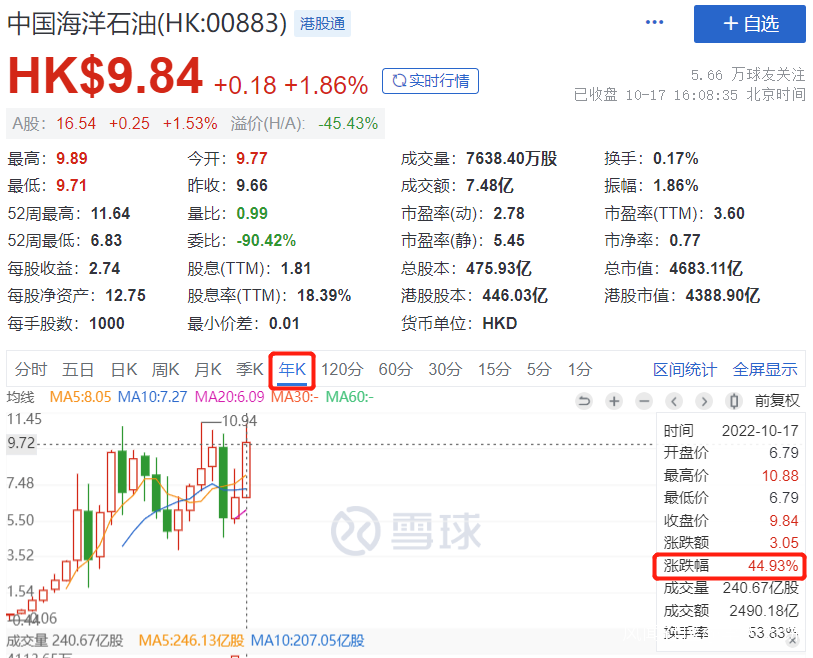Click the stock price HK$9.84
Viewport: 813px width, 658px height.
pos(105,76)
